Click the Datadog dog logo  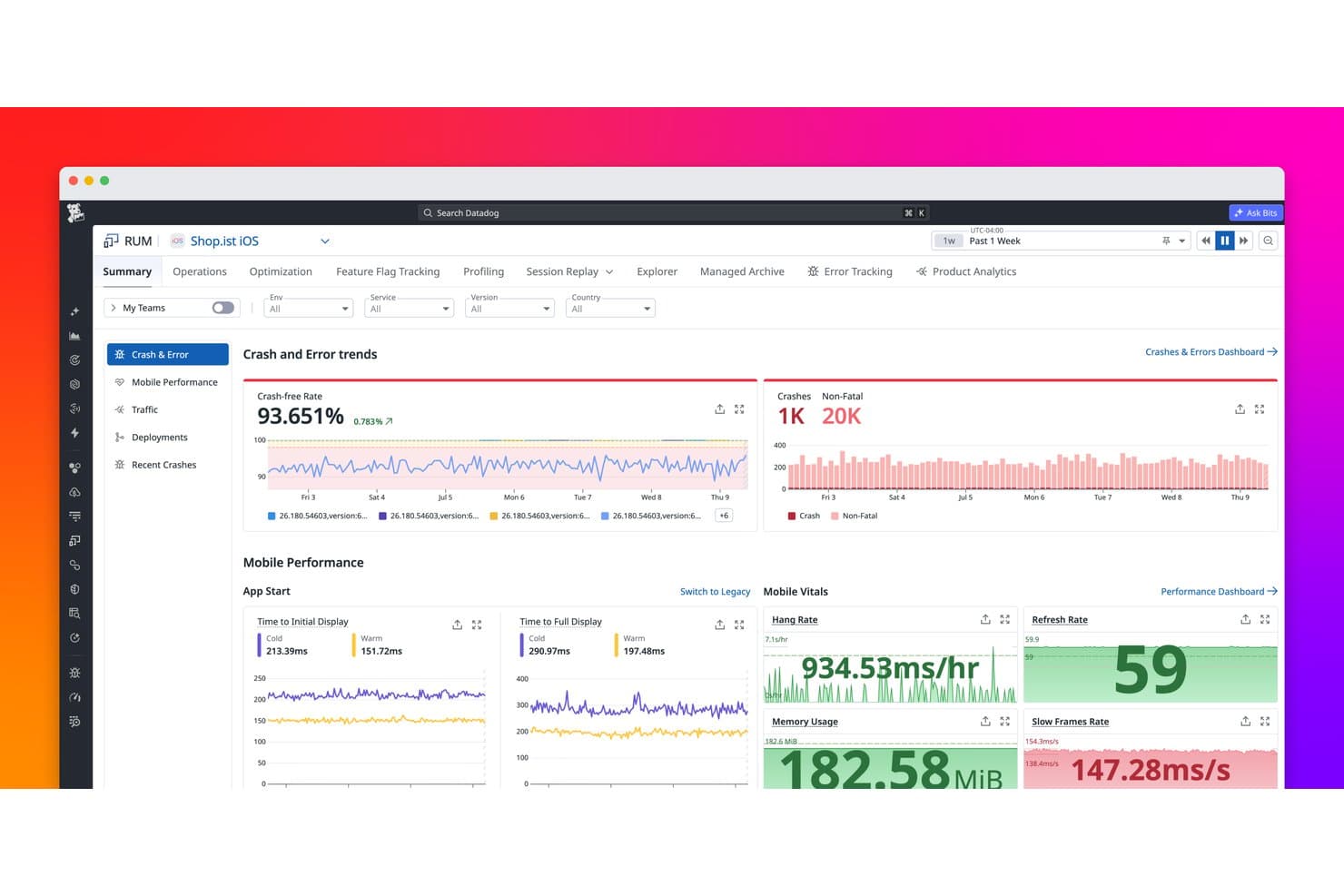(x=75, y=212)
